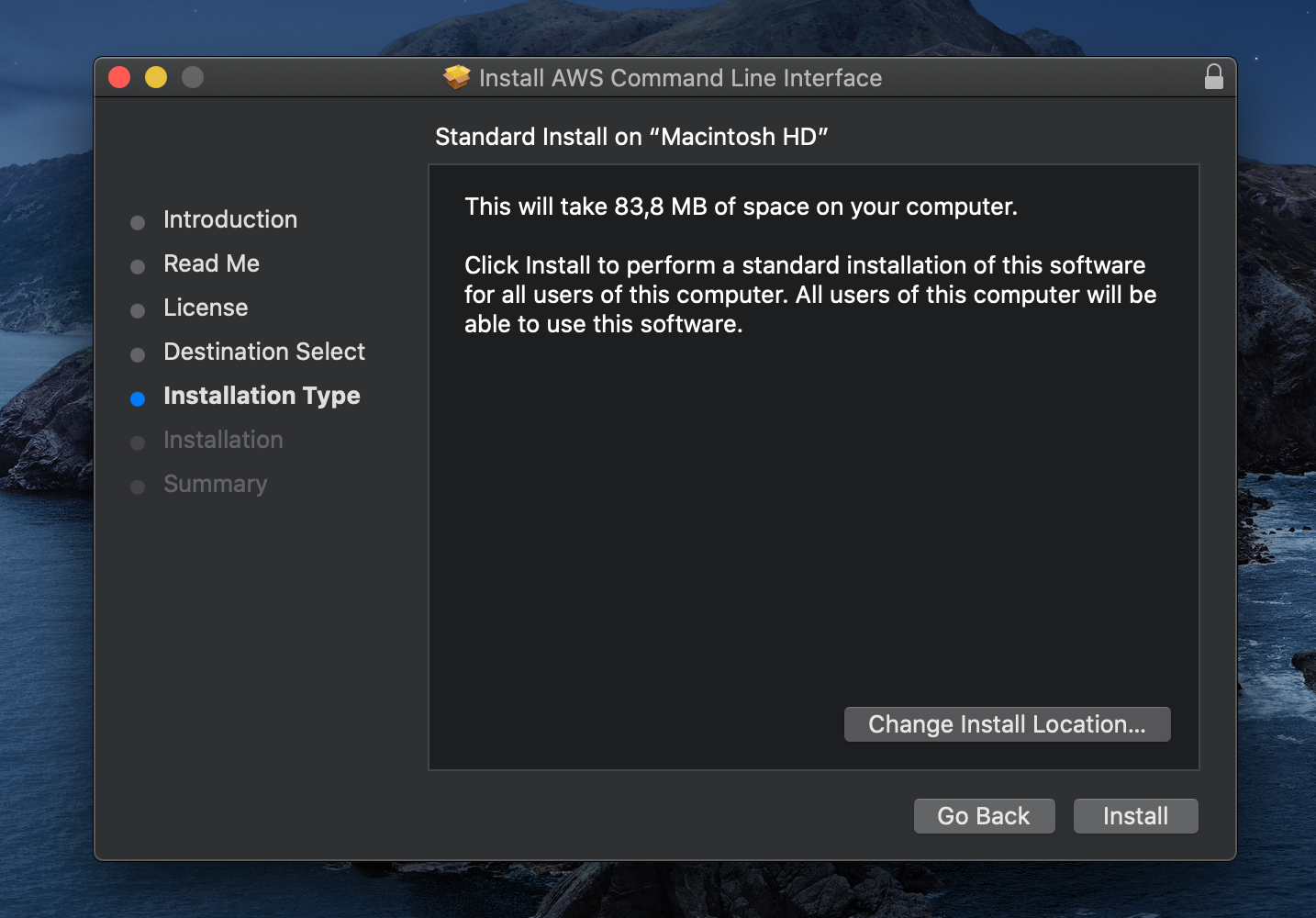Select the Destination Select step

click(264, 352)
